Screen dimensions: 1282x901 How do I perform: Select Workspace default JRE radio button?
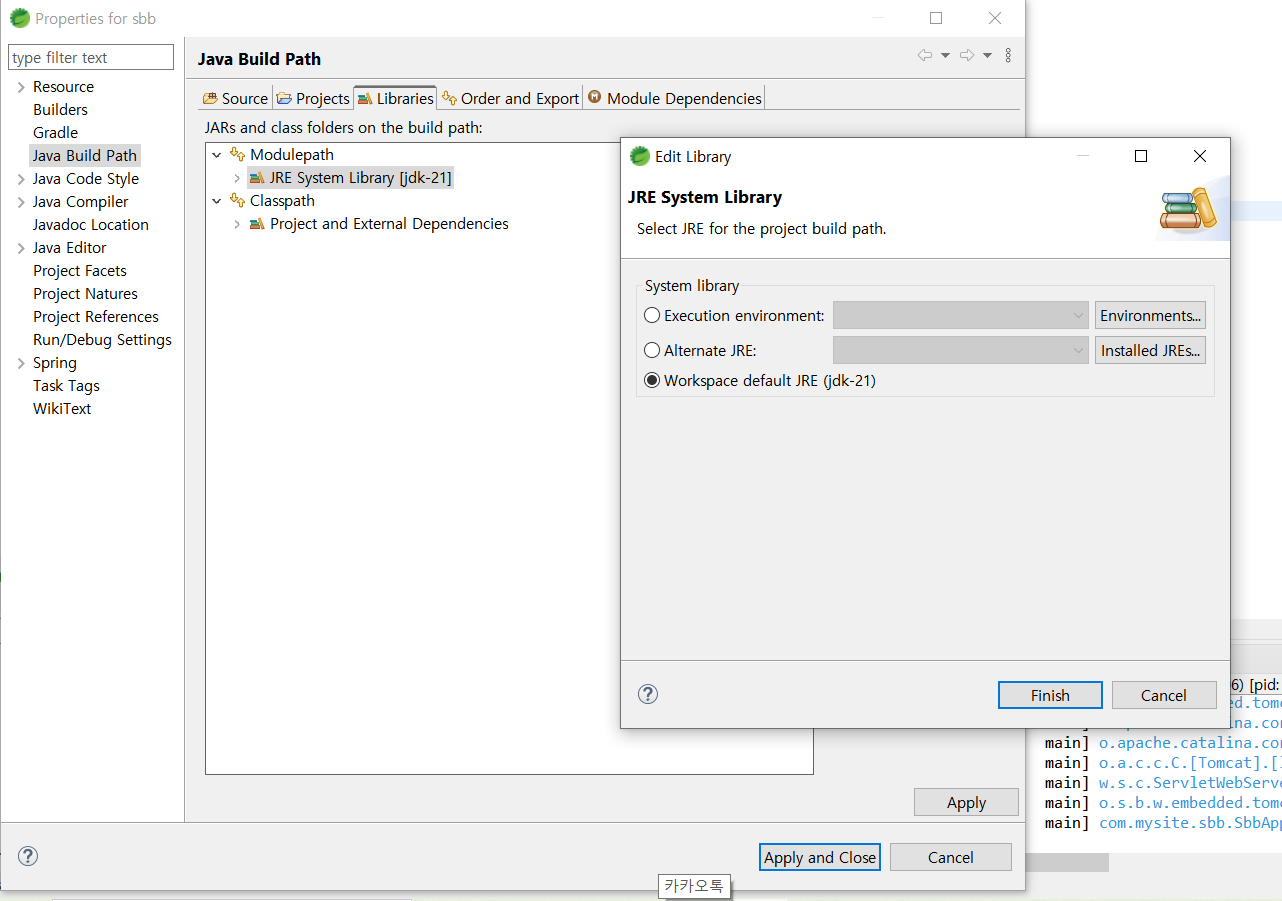point(652,380)
